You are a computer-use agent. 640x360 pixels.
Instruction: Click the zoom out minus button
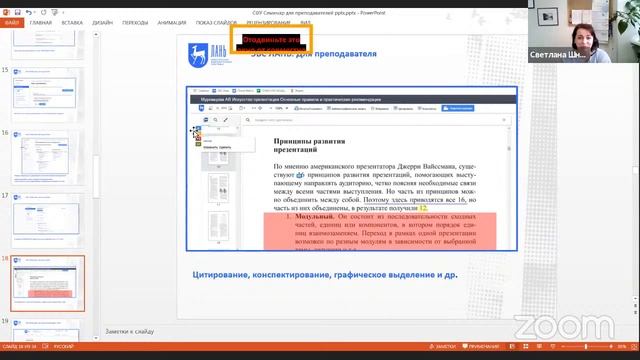[563, 347]
